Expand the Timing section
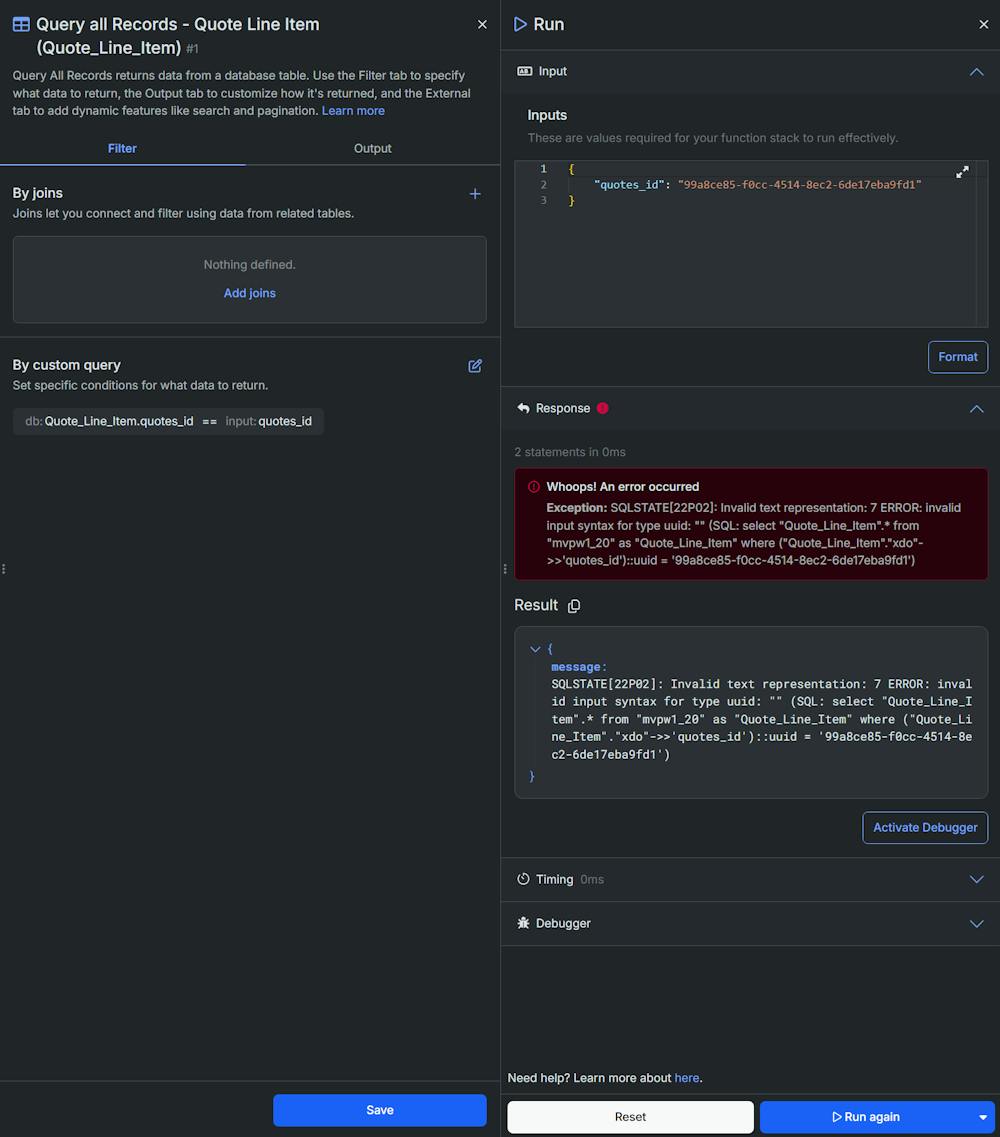The width and height of the screenshot is (1000, 1137). click(976, 880)
